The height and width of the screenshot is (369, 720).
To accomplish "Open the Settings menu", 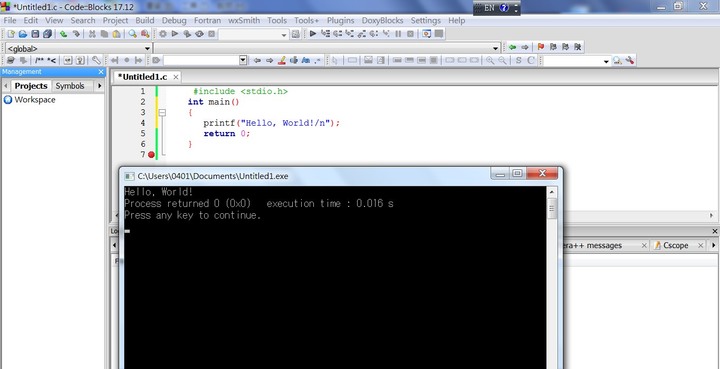I will tap(426, 21).
